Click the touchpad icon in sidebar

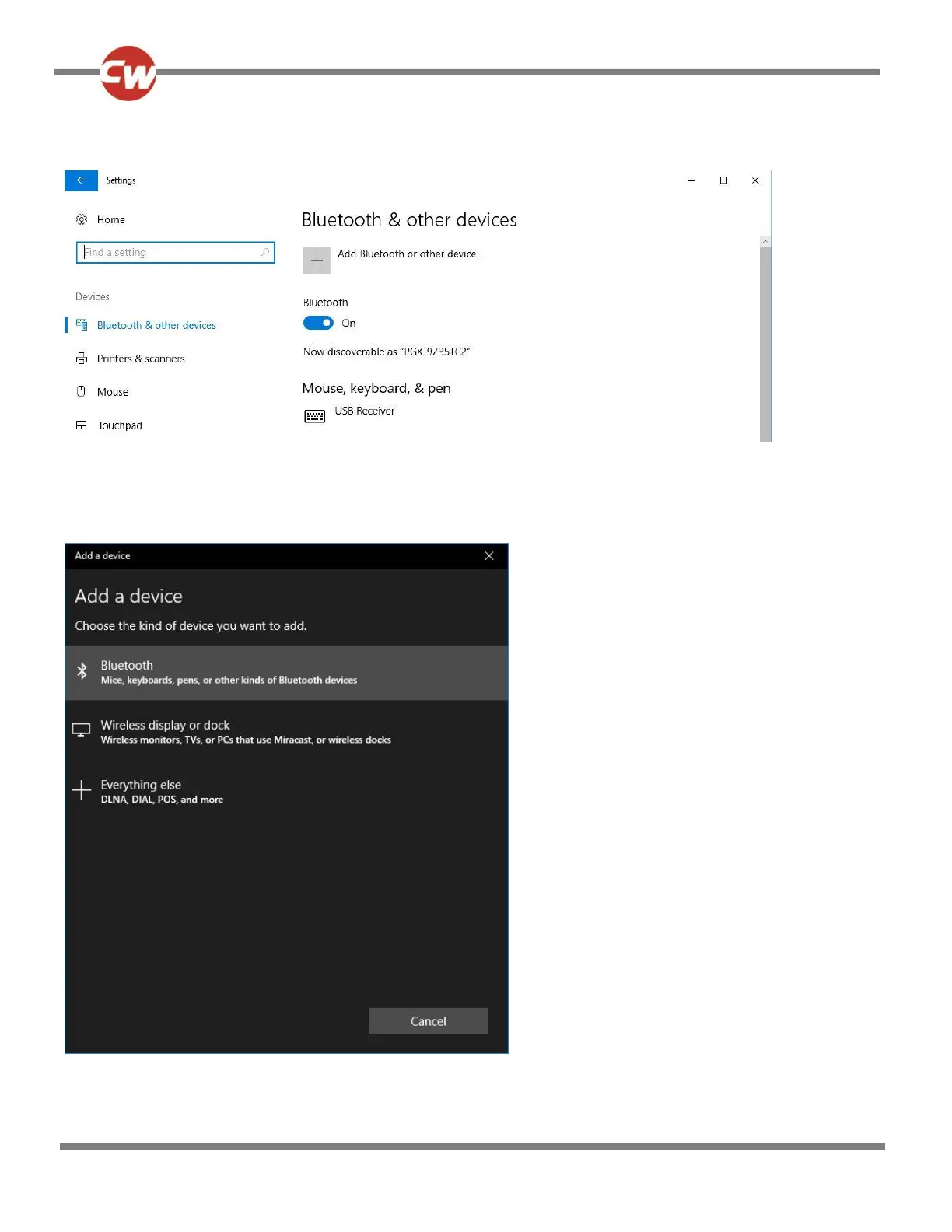[x=82, y=425]
